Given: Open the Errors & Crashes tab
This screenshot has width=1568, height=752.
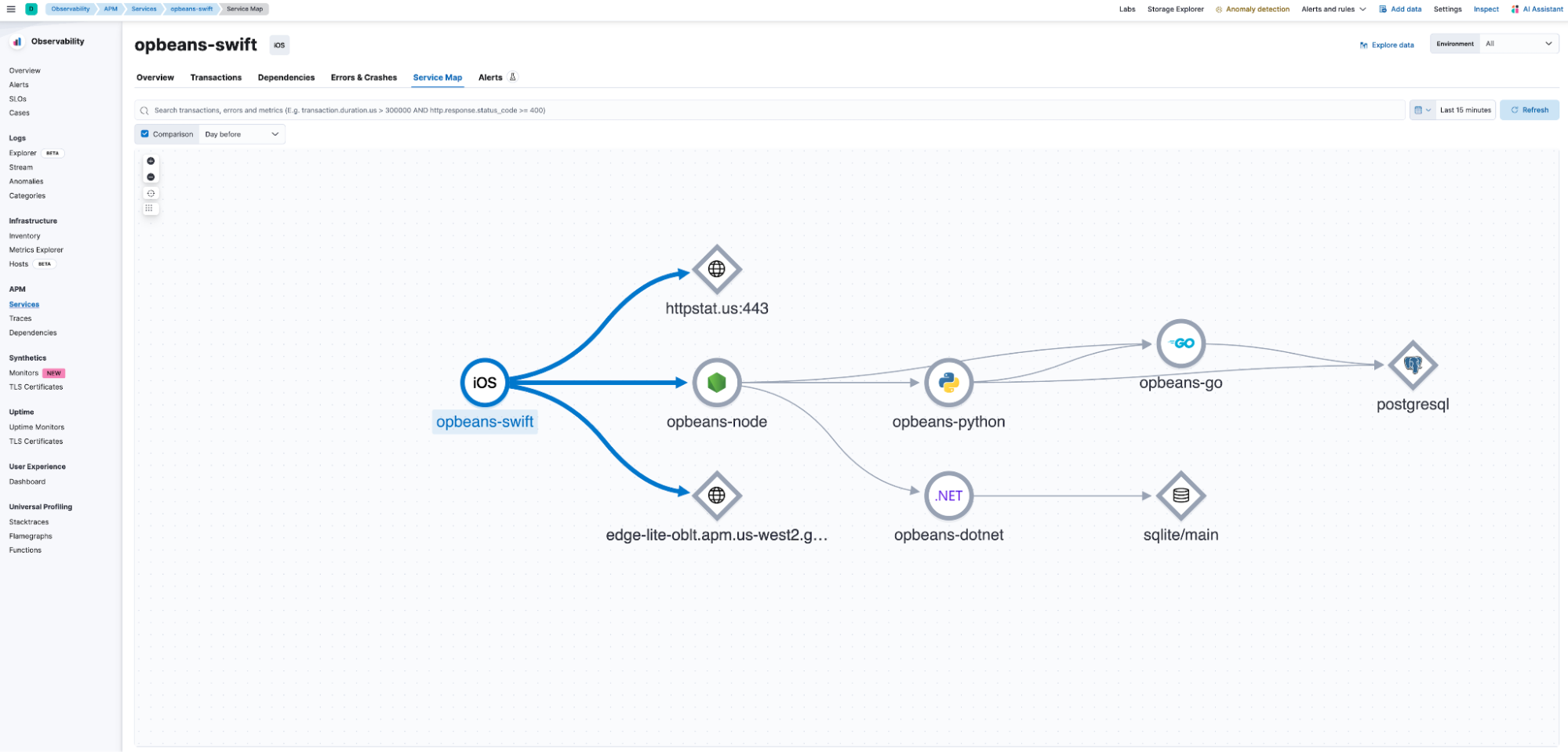Looking at the screenshot, I should (x=363, y=78).
